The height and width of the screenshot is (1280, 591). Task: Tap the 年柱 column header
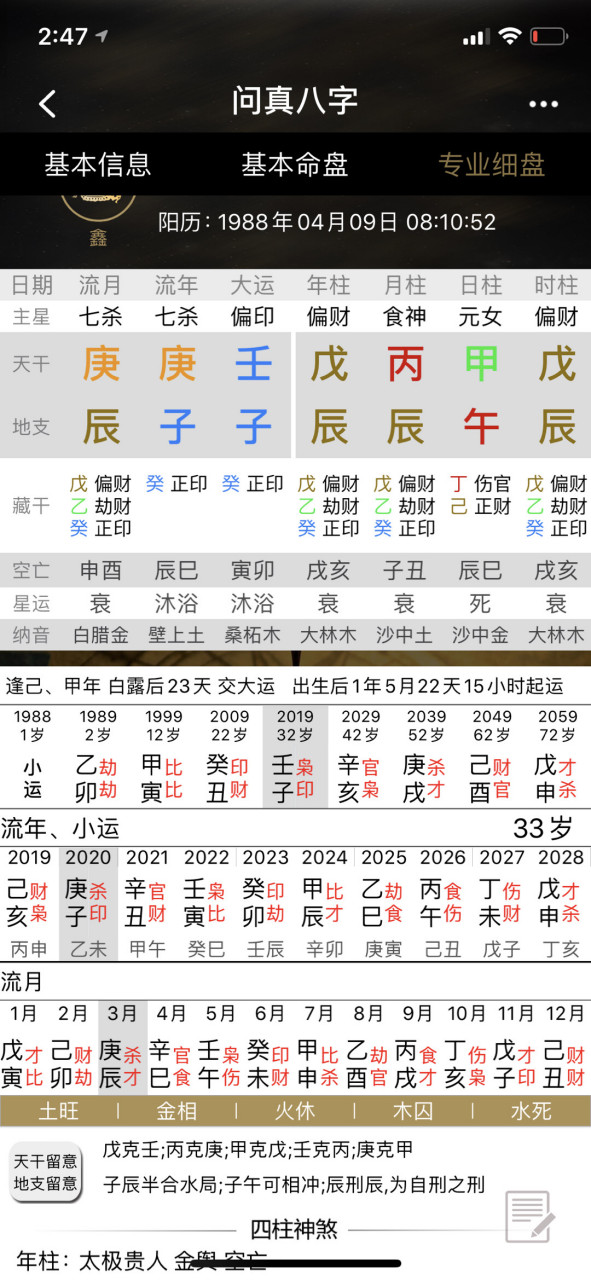coord(329,286)
